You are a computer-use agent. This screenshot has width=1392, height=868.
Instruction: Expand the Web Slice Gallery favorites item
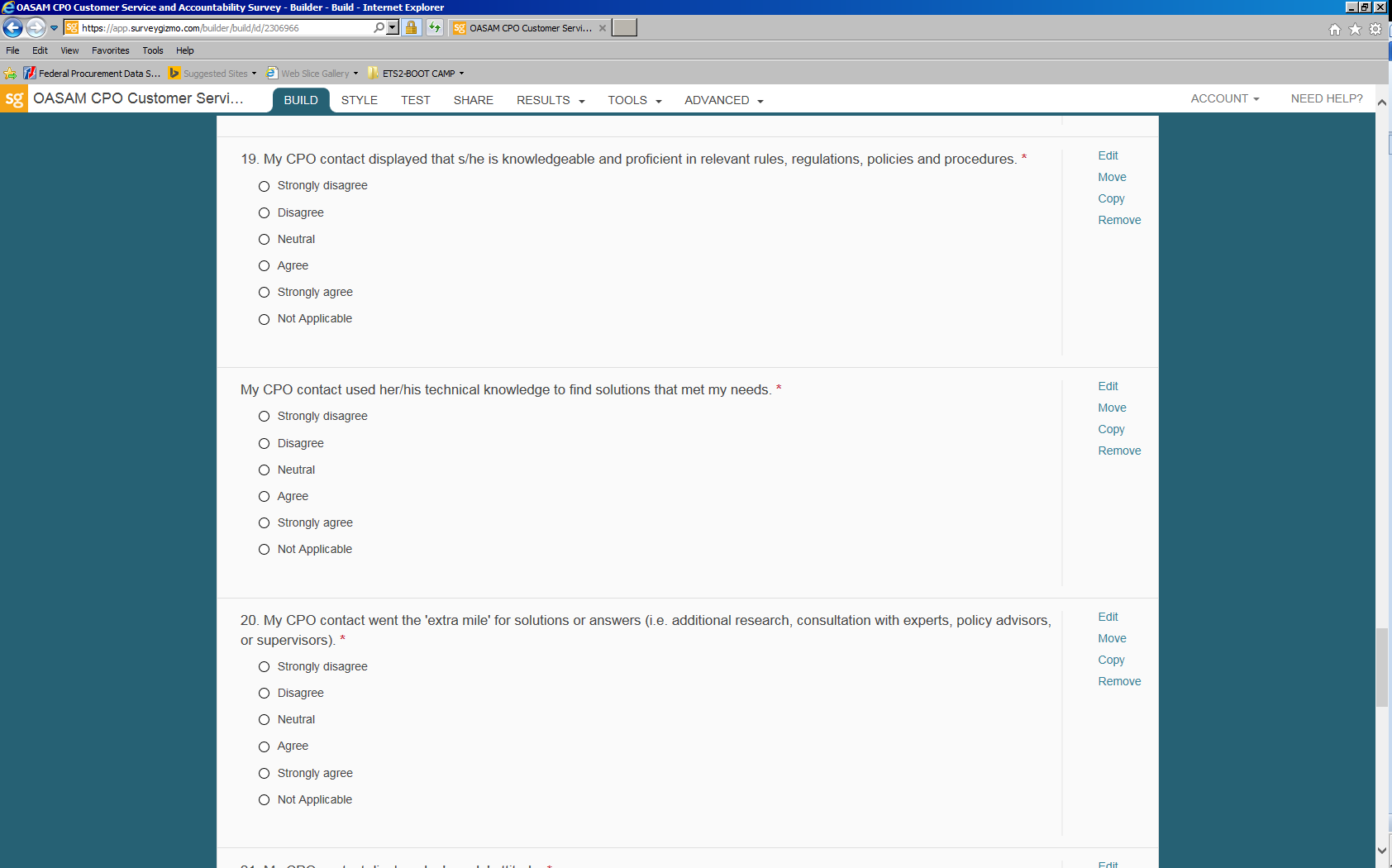(x=312, y=74)
